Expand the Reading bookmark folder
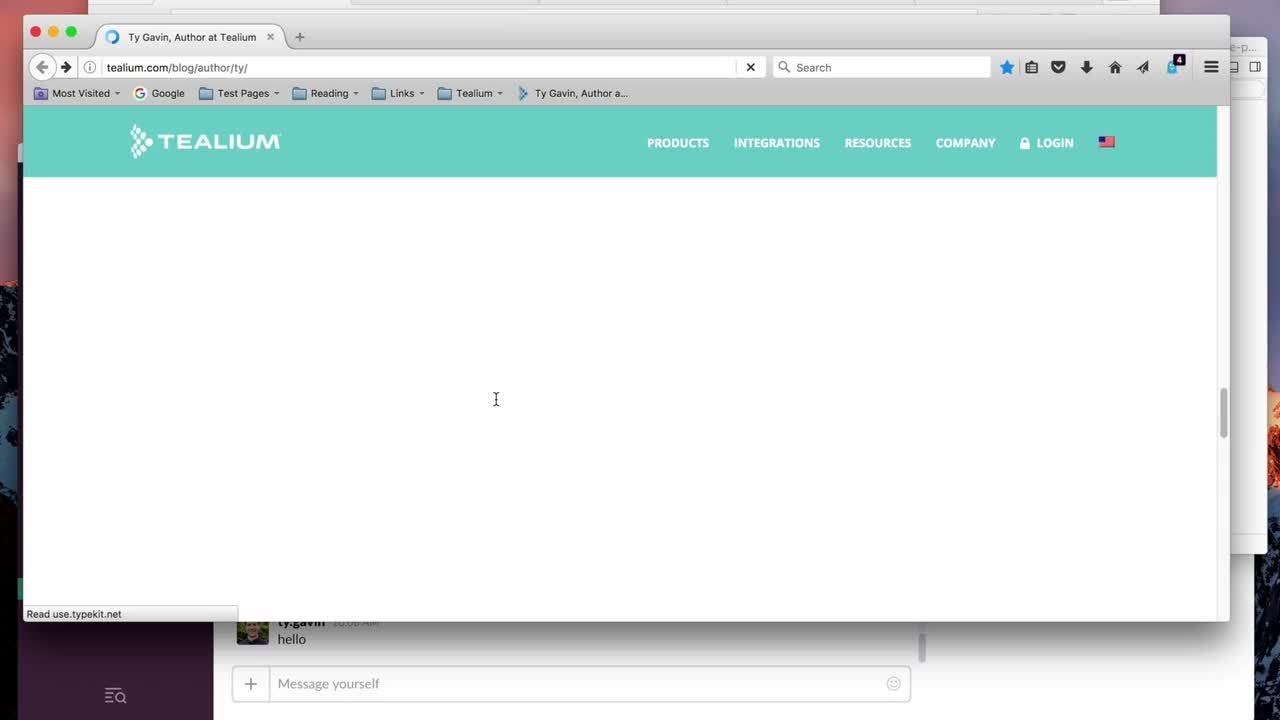 (325, 93)
